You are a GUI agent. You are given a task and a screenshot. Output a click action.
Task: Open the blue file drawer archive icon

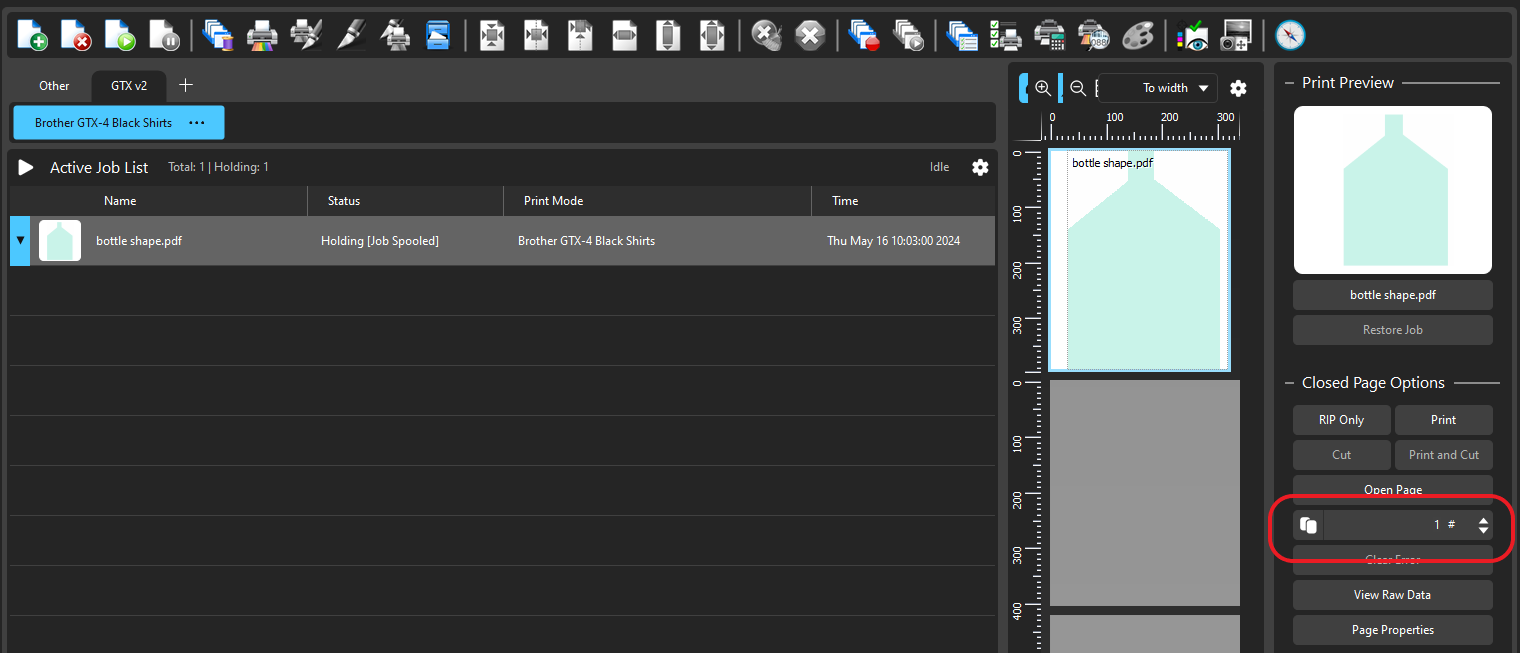point(438,36)
